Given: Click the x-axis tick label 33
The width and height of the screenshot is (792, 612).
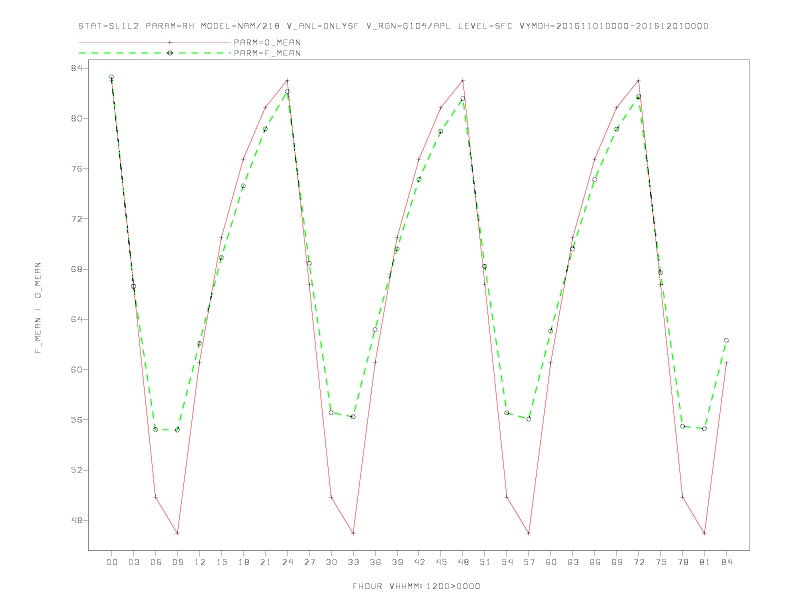Looking at the screenshot, I should (353, 562).
